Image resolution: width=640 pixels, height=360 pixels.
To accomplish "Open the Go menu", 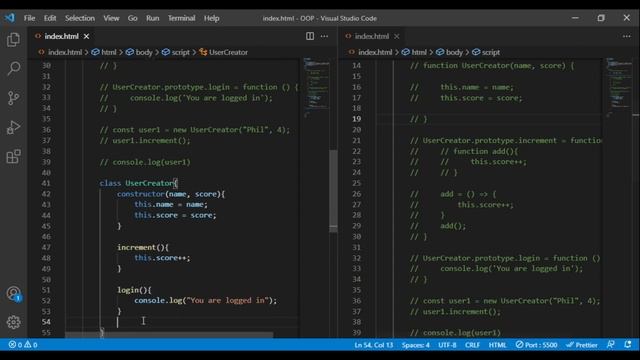I will [x=132, y=18].
